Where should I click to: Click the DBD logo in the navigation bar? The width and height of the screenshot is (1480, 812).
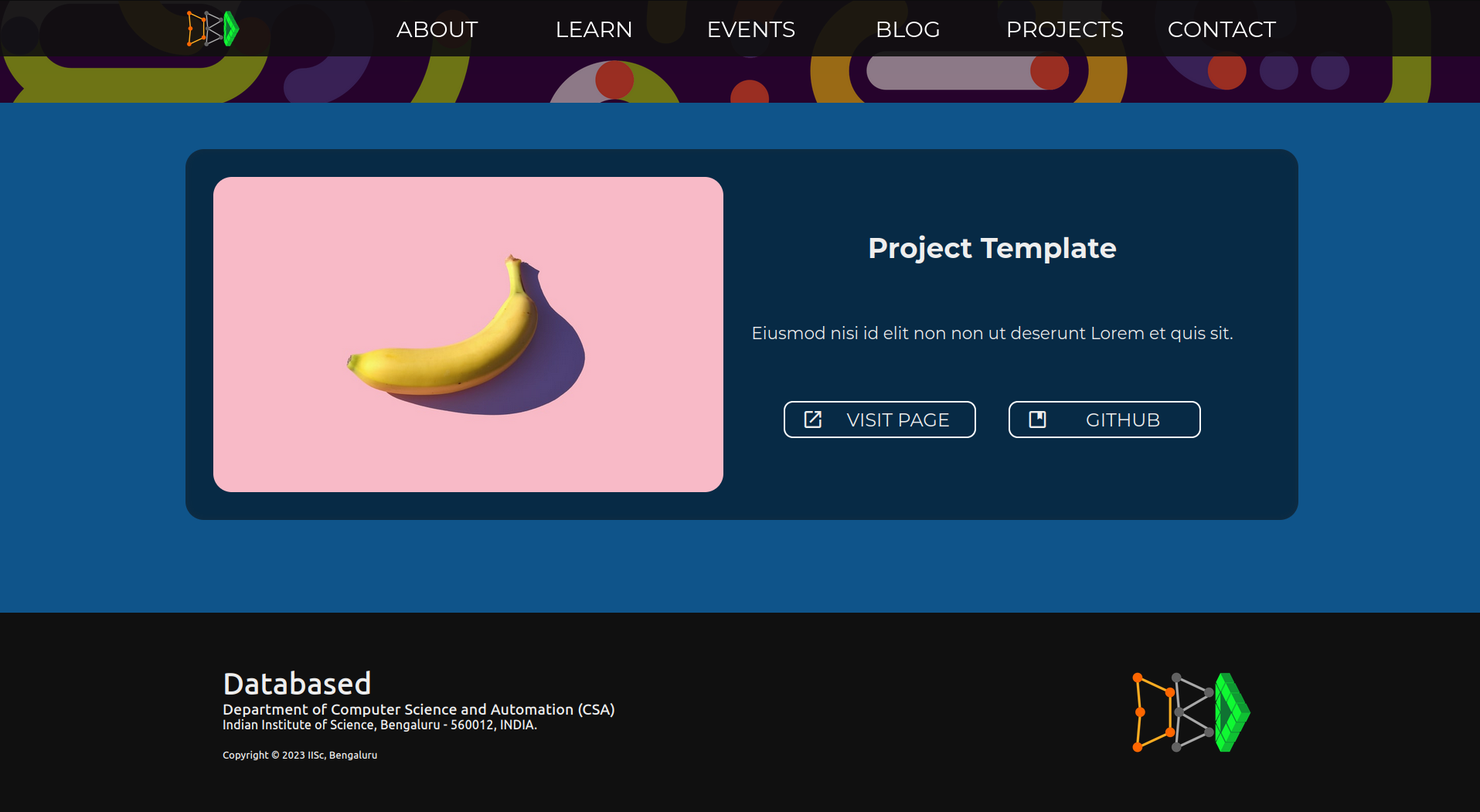[212, 29]
